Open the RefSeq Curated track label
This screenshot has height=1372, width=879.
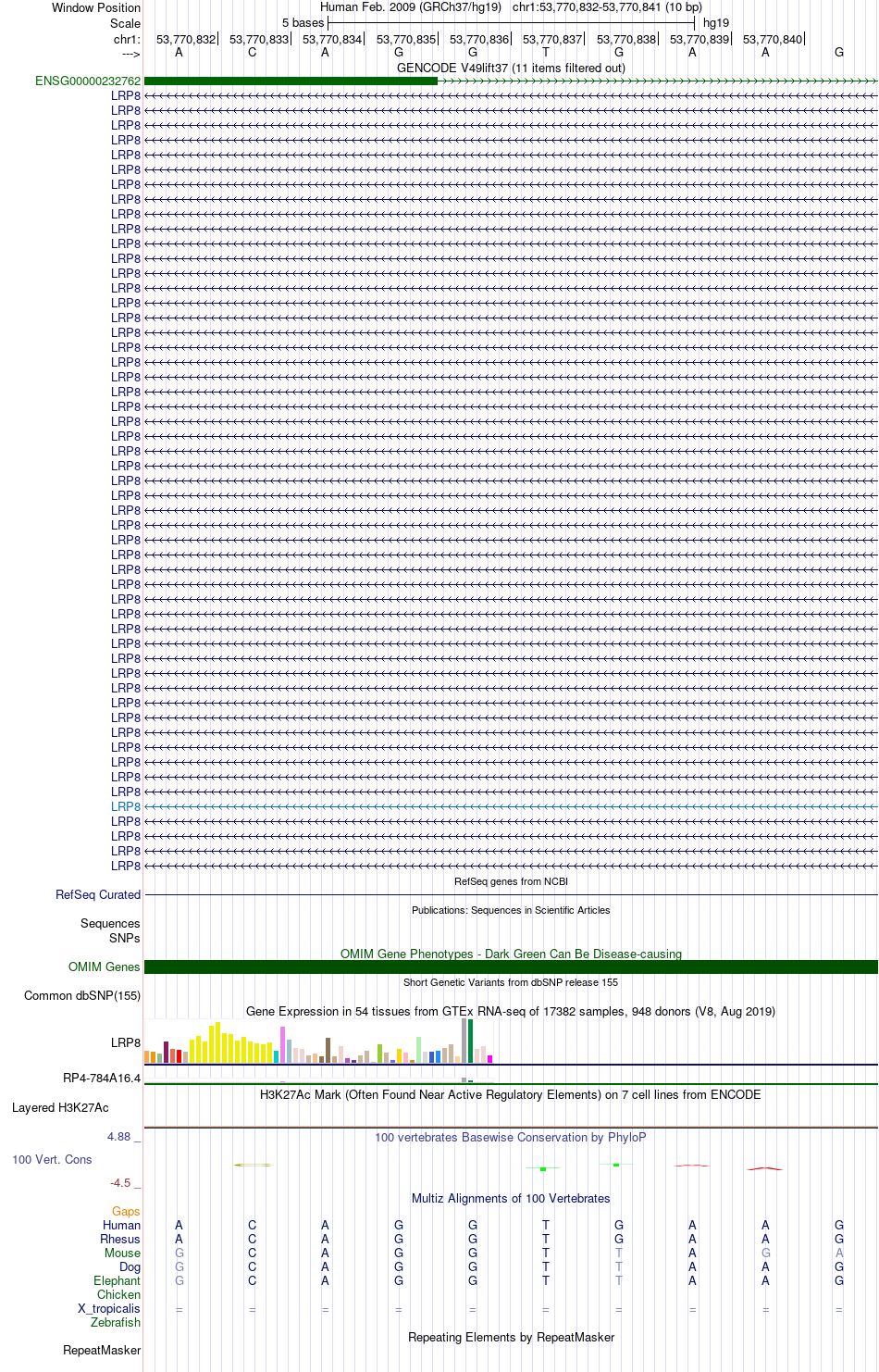98,895
